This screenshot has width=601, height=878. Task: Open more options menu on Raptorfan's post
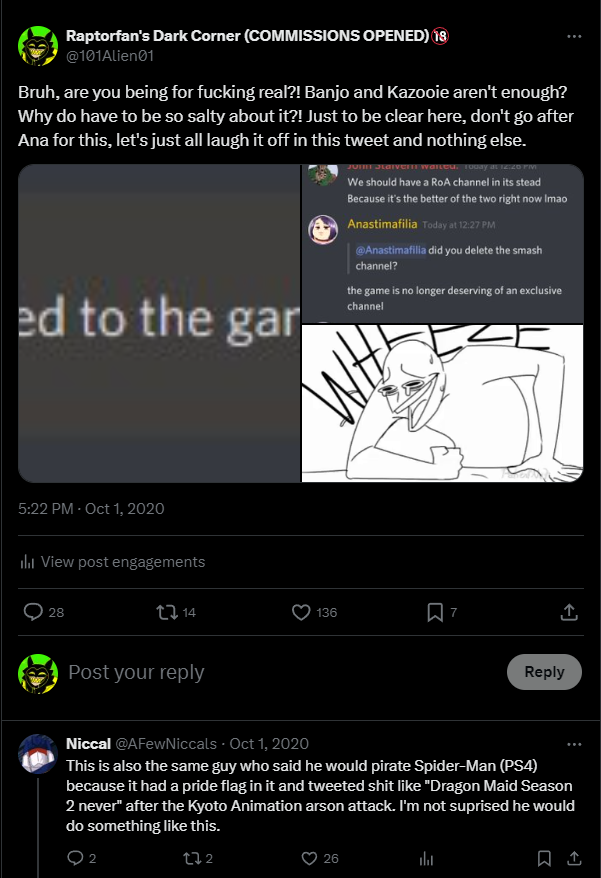[574, 36]
